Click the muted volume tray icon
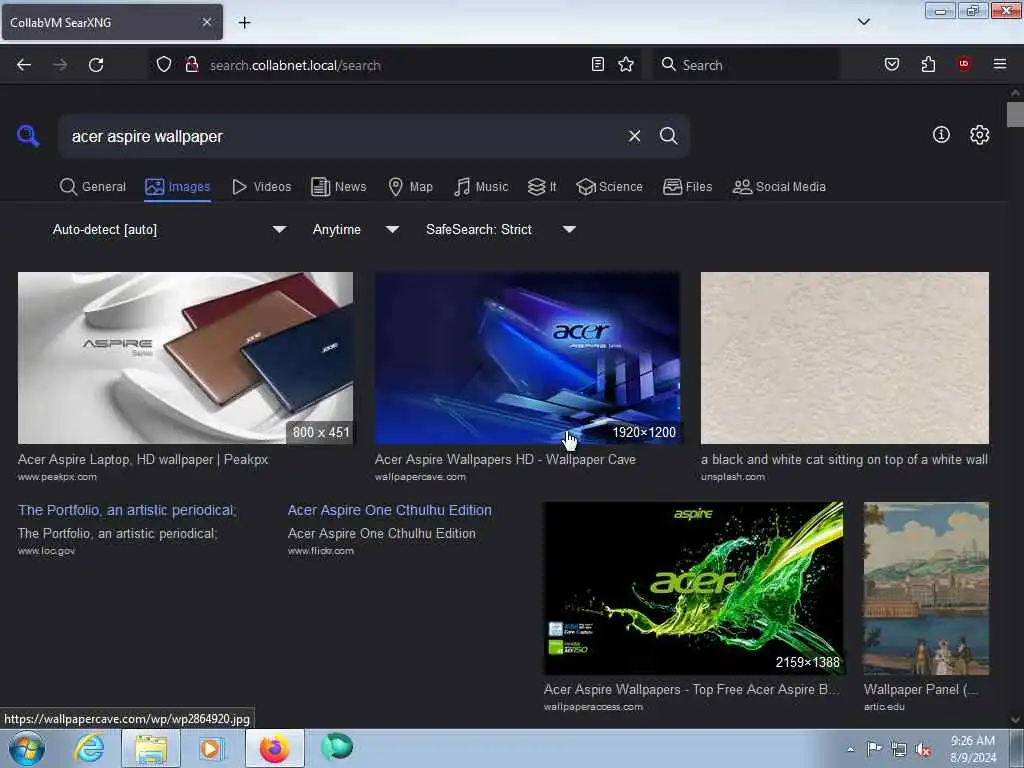This screenshot has width=1024, height=768. point(923,750)
